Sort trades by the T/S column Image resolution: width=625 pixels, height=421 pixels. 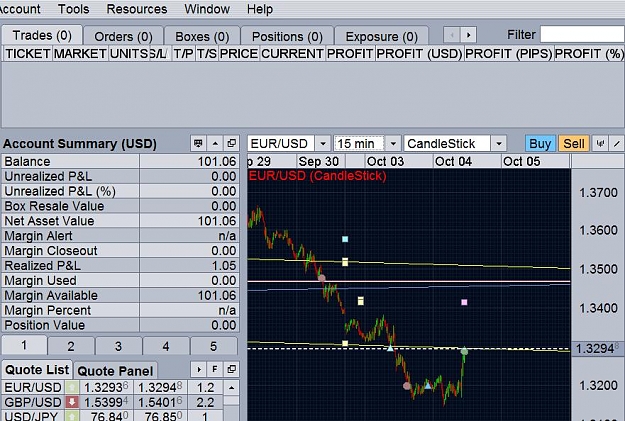206,53
